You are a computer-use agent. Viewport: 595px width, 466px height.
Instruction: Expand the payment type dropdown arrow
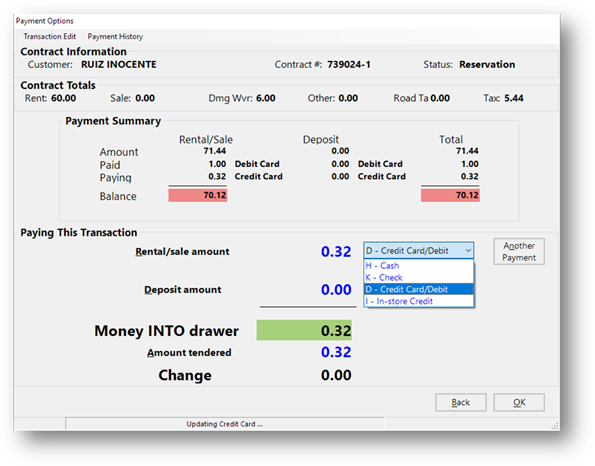click(468, 251)
